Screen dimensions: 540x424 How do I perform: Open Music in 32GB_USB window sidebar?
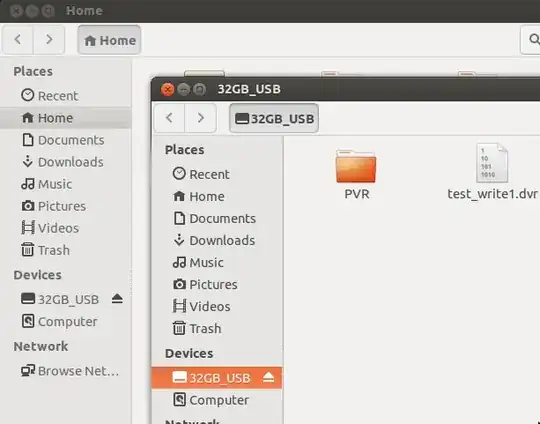click(x=217, y=262)
